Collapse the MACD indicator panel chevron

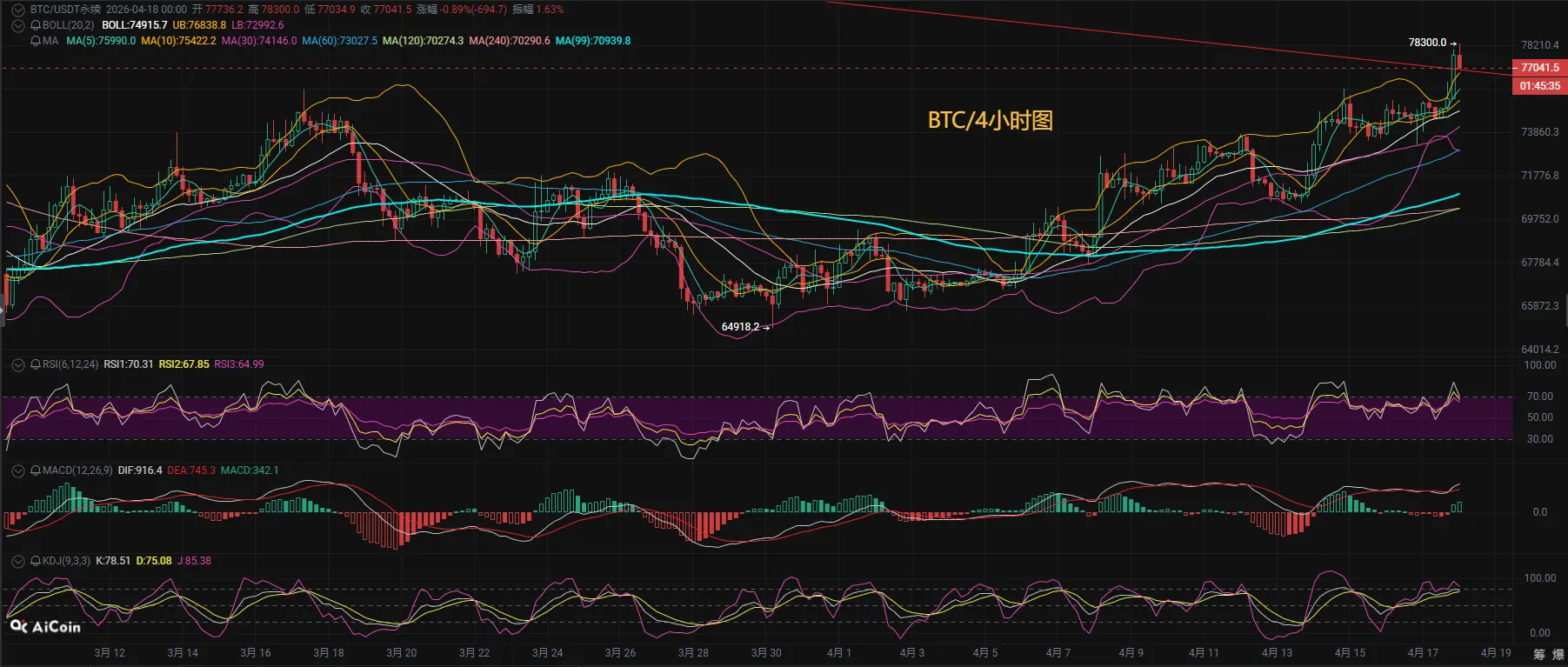17,470
